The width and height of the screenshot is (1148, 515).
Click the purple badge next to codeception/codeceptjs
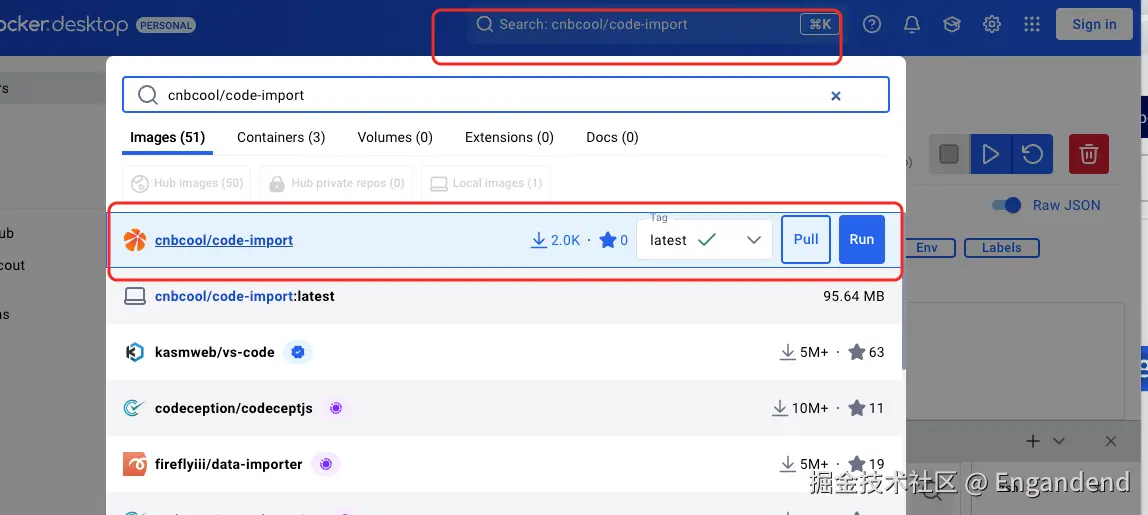[x=336, y=408]
